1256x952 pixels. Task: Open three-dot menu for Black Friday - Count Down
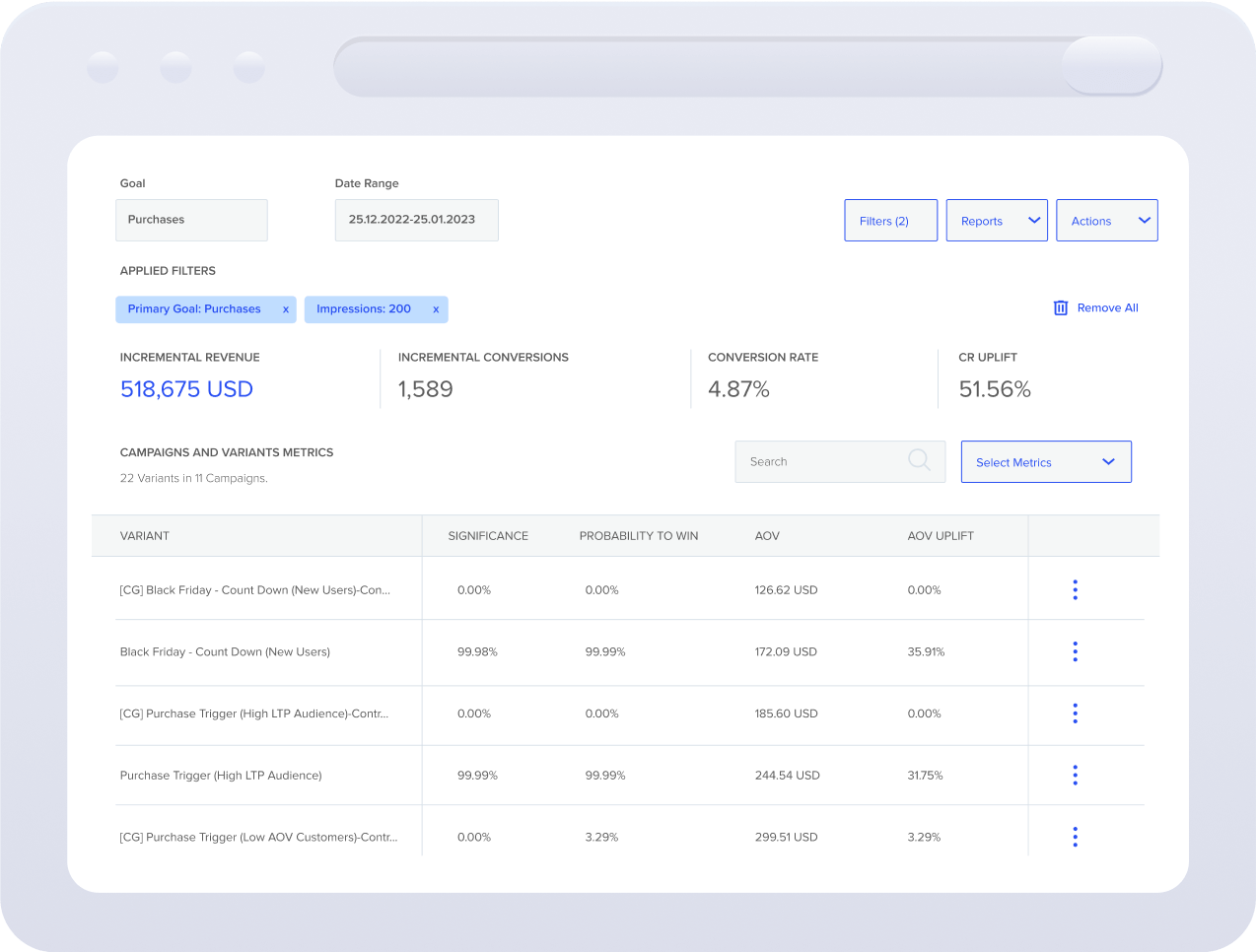point(1075,651)
